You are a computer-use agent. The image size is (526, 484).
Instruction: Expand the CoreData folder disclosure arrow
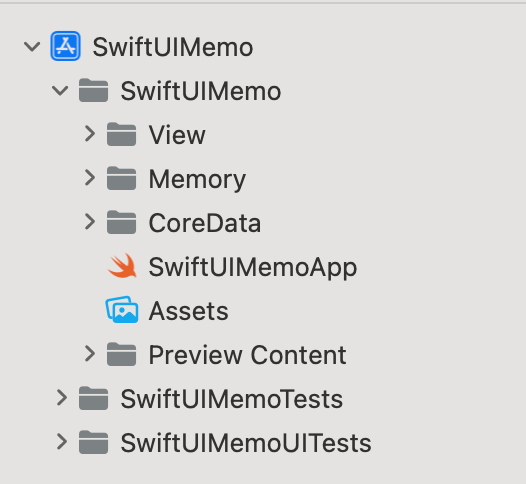point(90,222)
